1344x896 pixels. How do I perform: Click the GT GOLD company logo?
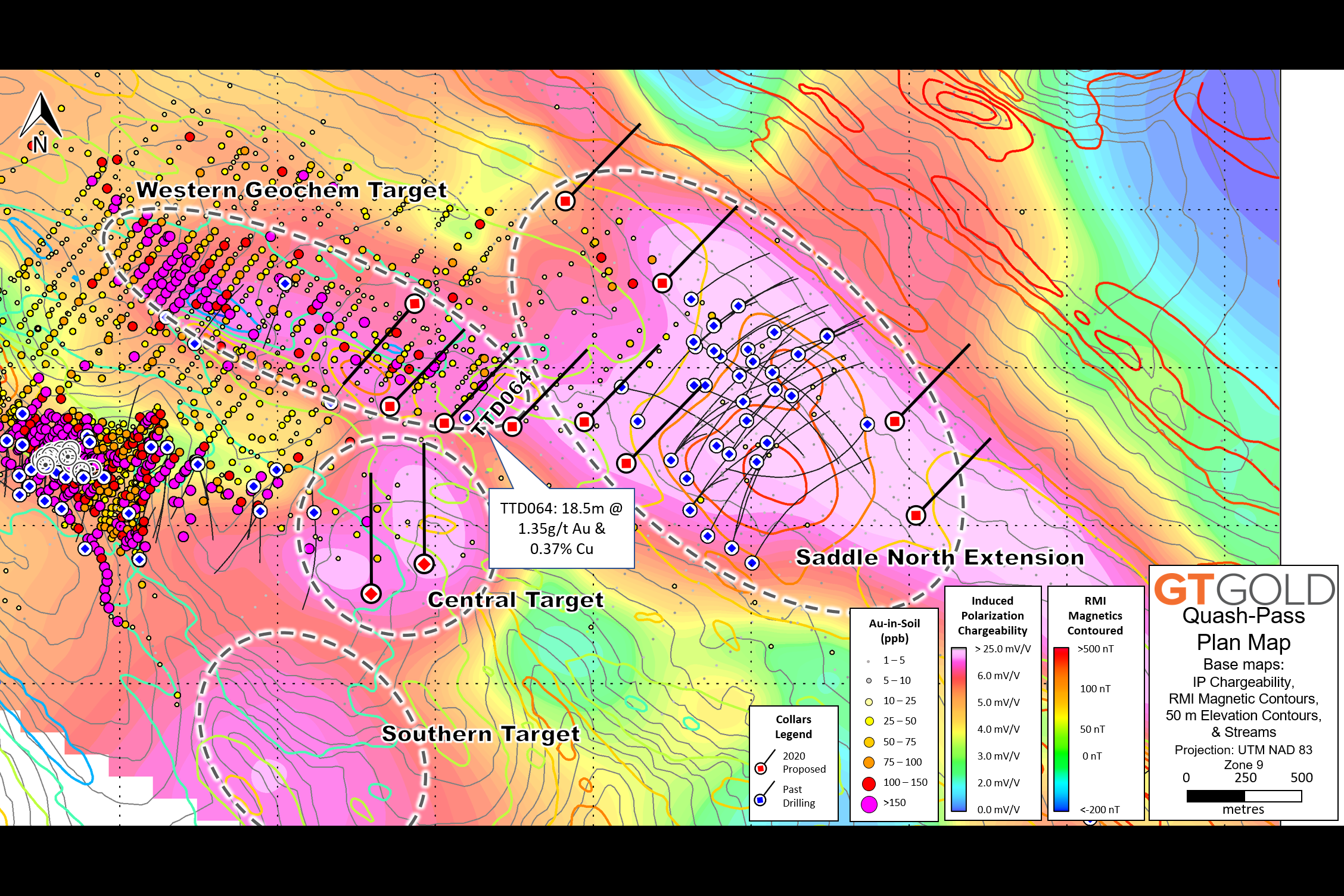(1244, 589)
